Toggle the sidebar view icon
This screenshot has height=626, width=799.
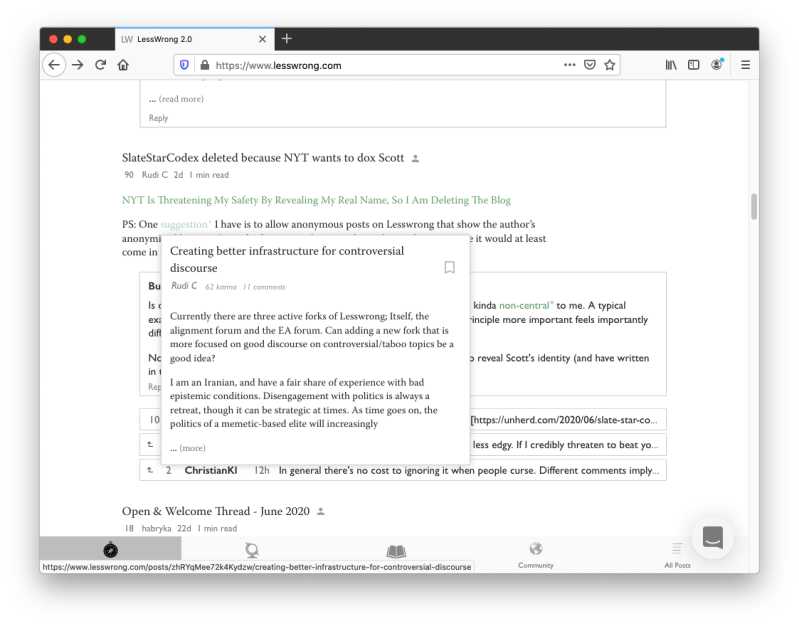coord(694,65)
